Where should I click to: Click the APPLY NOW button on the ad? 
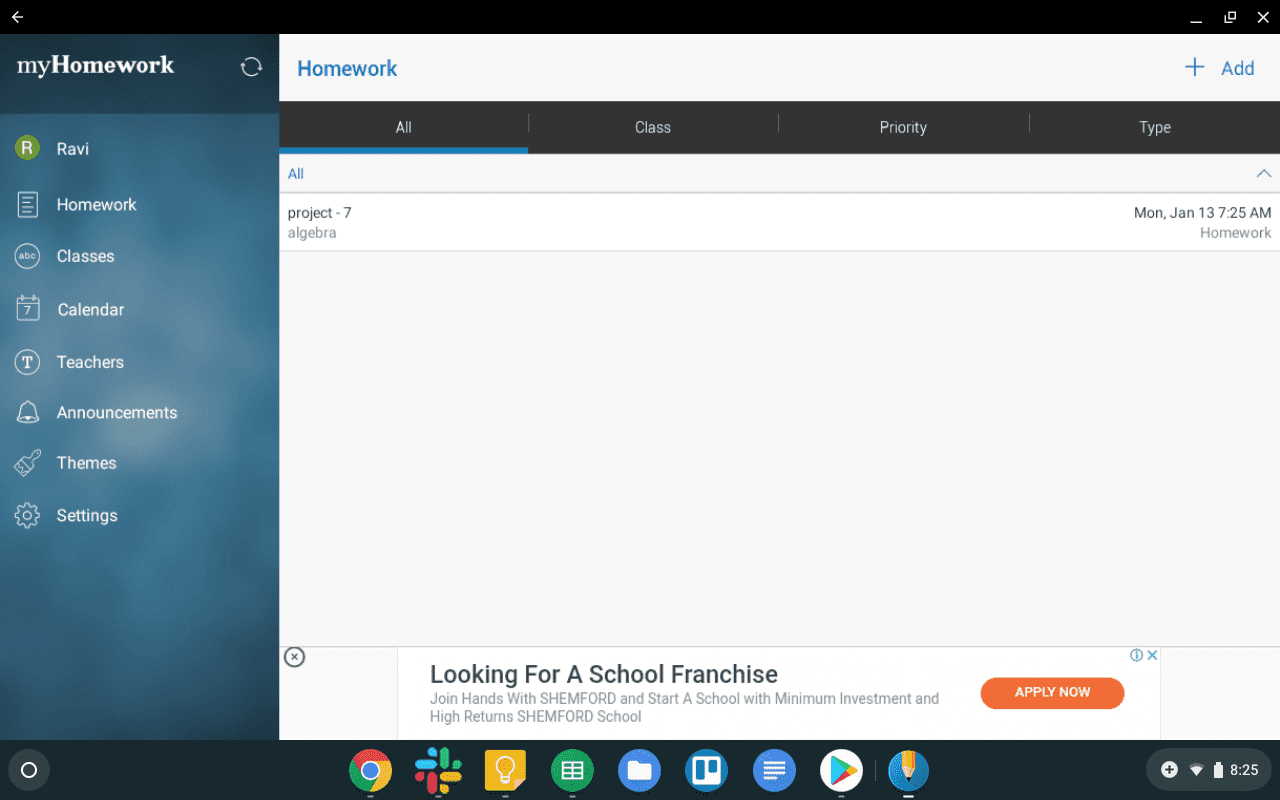click(x=1052, y=692)
